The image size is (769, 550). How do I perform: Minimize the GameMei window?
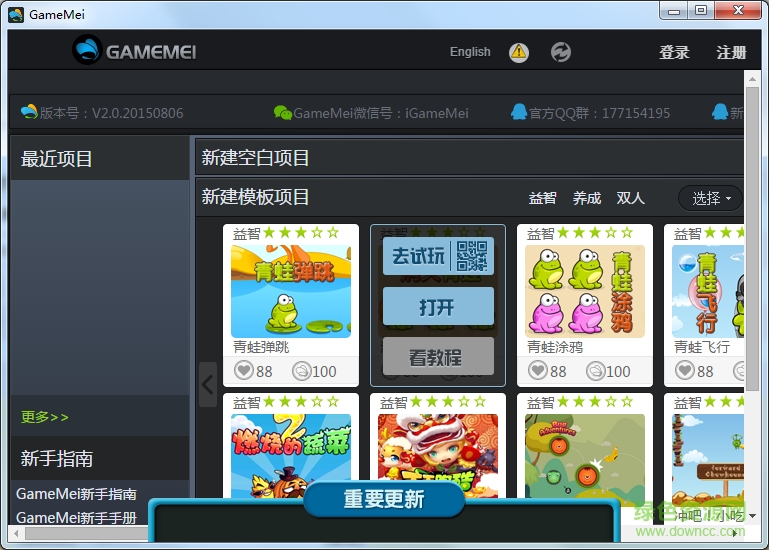click(x=674, y=11)
